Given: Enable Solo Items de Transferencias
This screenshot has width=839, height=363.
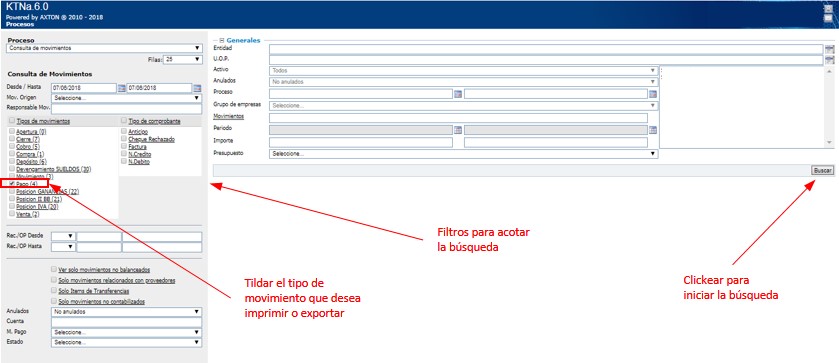Looking at the screenshot, I should 54,290.
